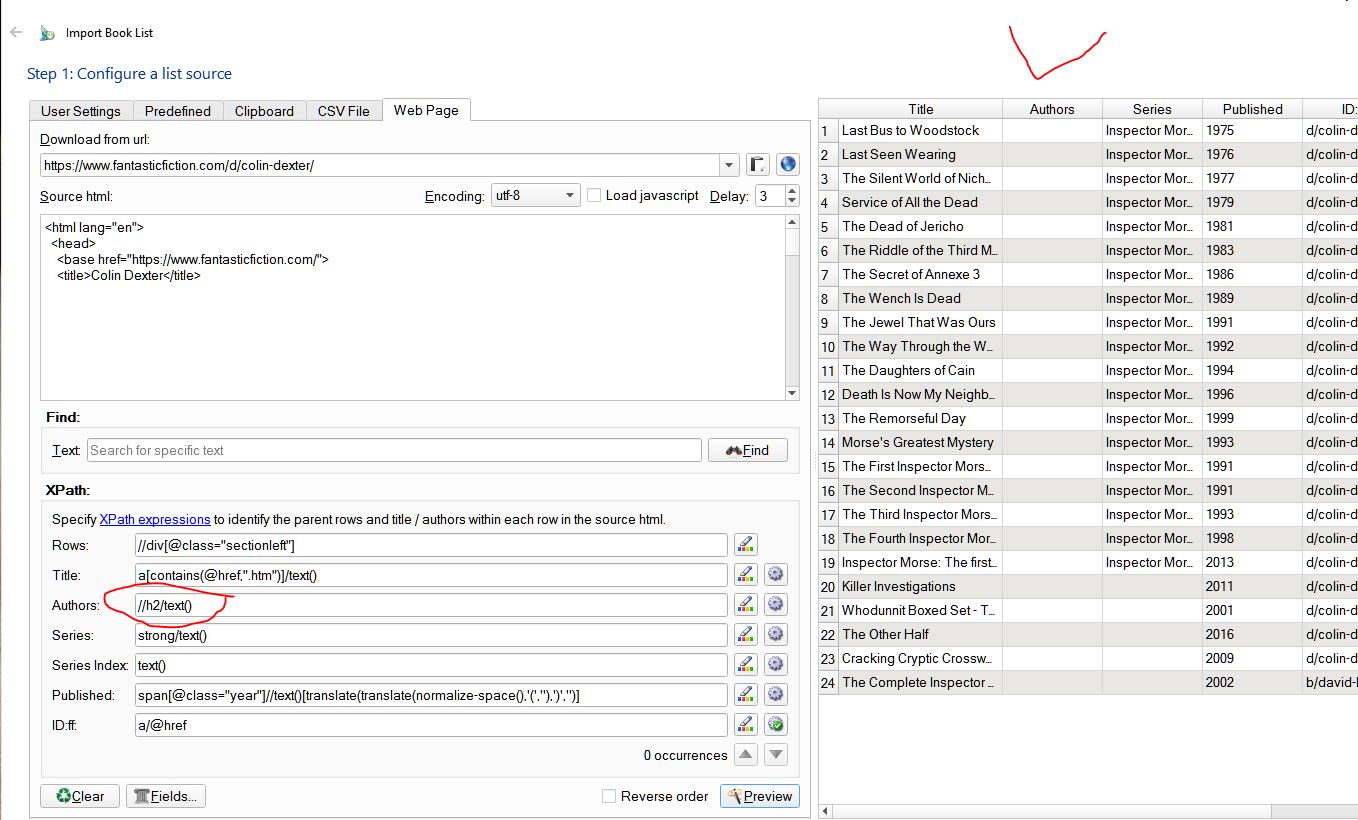Decrease the Delay value with down arrow
The width and height of the screenshot is (1358, 820).
point(792,201)
